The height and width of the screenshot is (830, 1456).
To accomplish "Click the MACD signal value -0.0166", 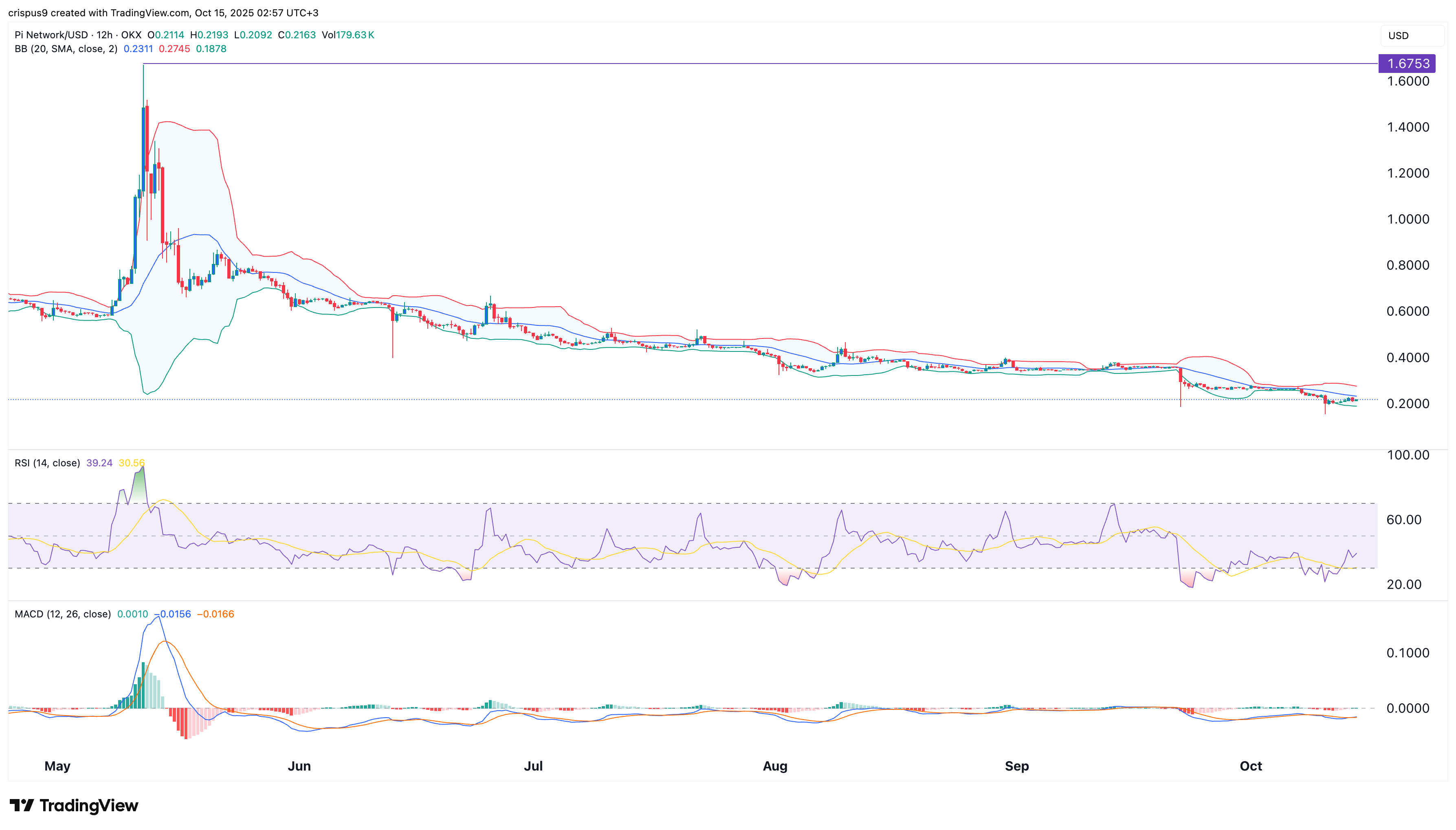I will [x=216, y=614].
